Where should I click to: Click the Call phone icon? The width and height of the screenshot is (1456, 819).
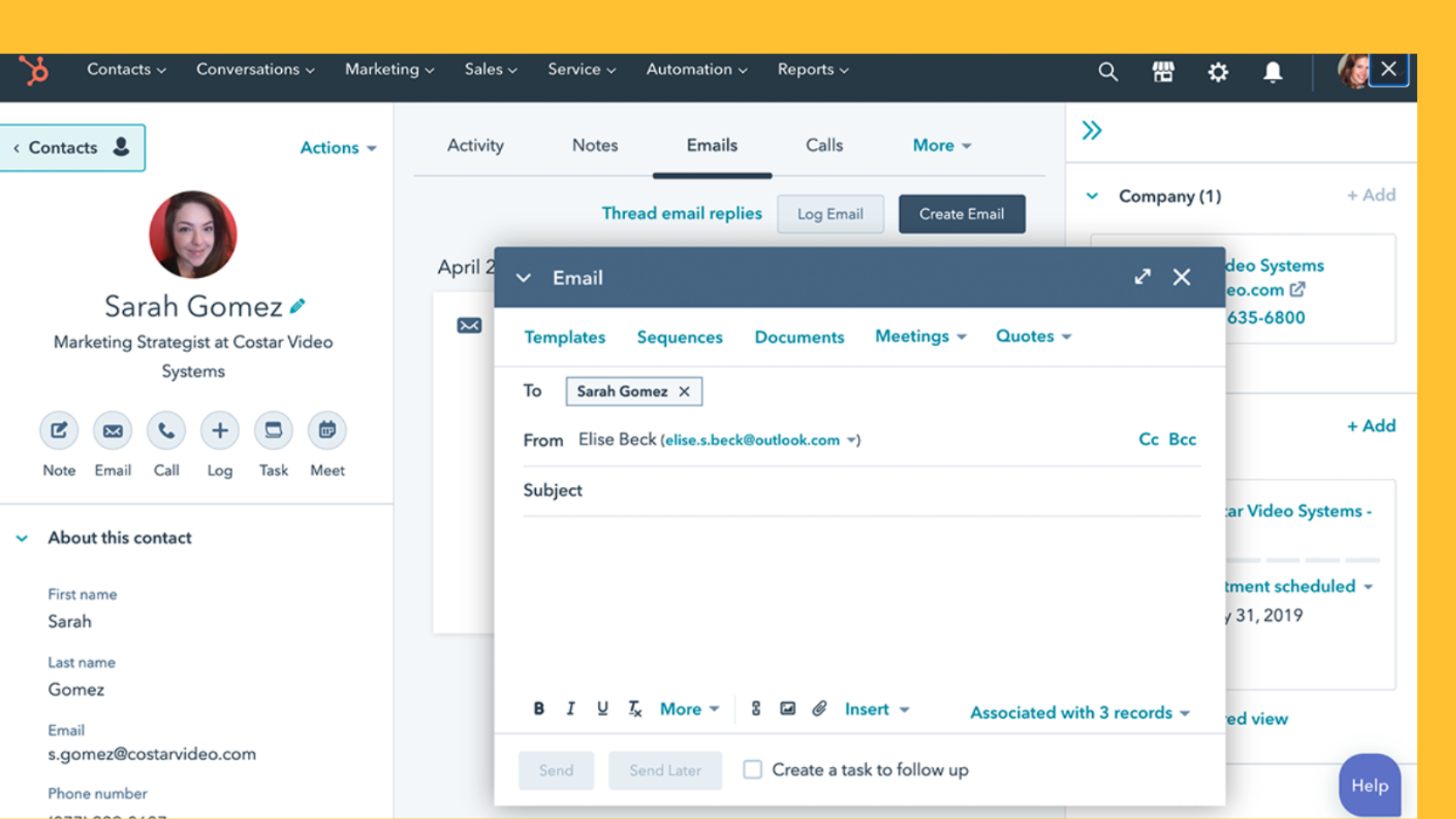click(x=166, y=430)
